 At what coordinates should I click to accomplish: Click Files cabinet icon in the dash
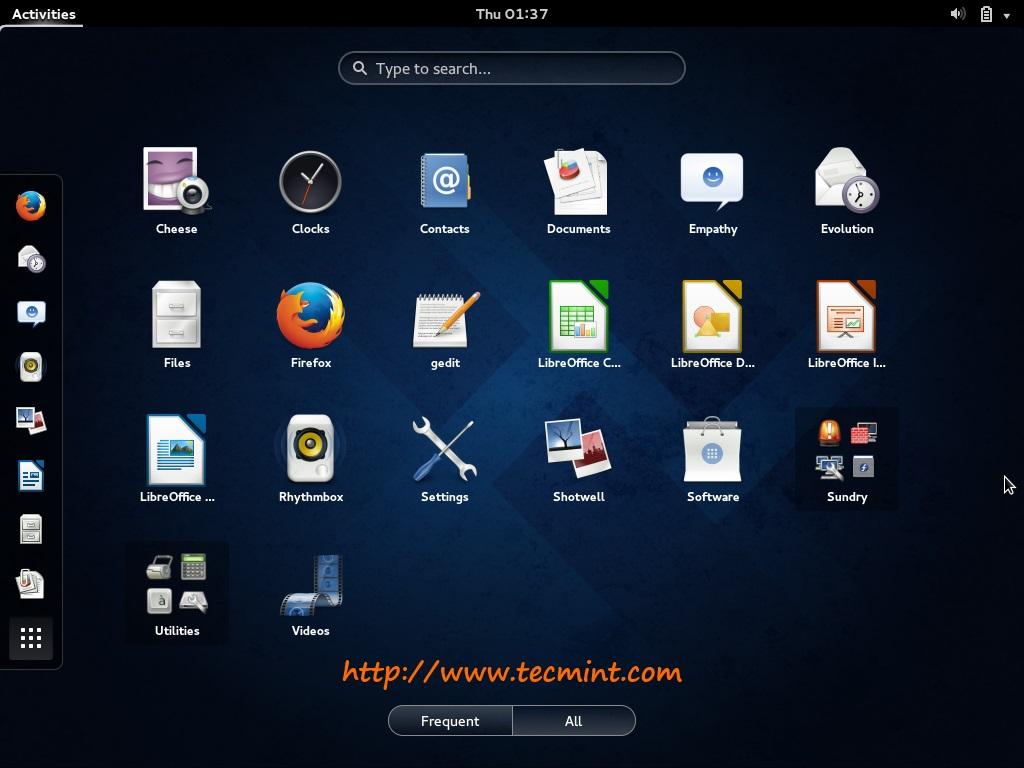tap(31, 530)
